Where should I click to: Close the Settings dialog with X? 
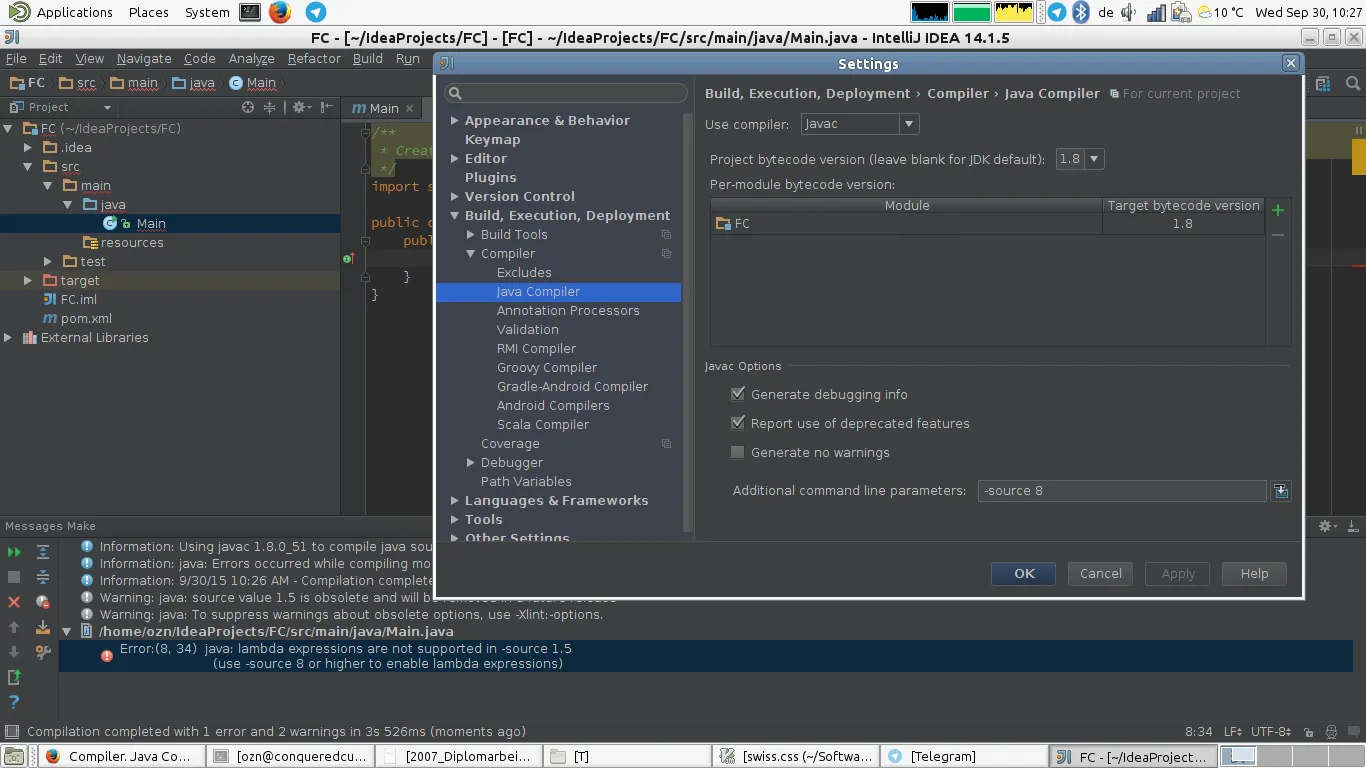[x=1291, y=63]
